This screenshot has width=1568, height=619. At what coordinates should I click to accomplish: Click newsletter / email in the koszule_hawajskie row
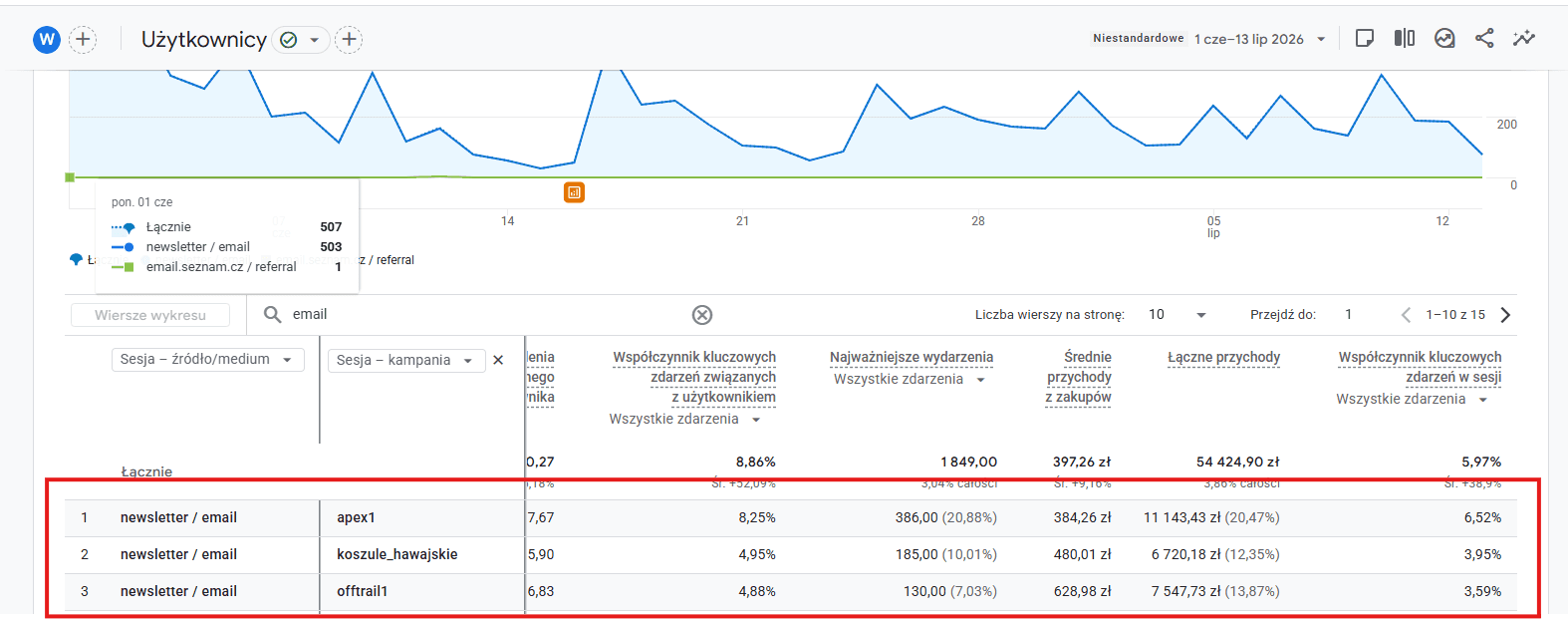[x=178, y=554]
